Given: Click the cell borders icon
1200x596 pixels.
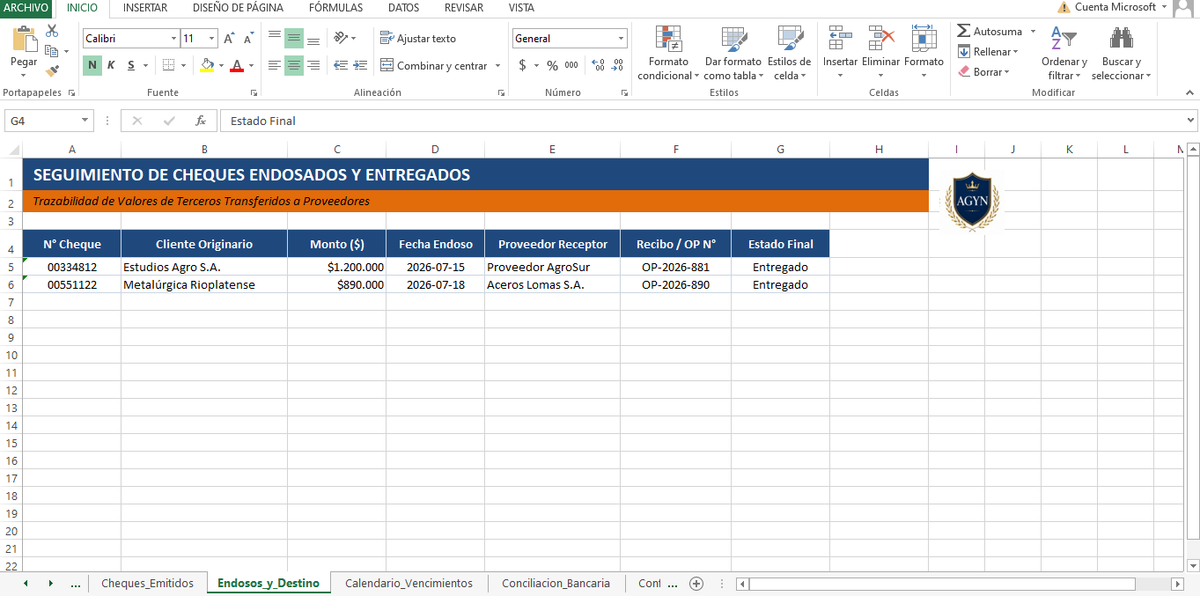Looking at the screenshot, I should [168, 66].
